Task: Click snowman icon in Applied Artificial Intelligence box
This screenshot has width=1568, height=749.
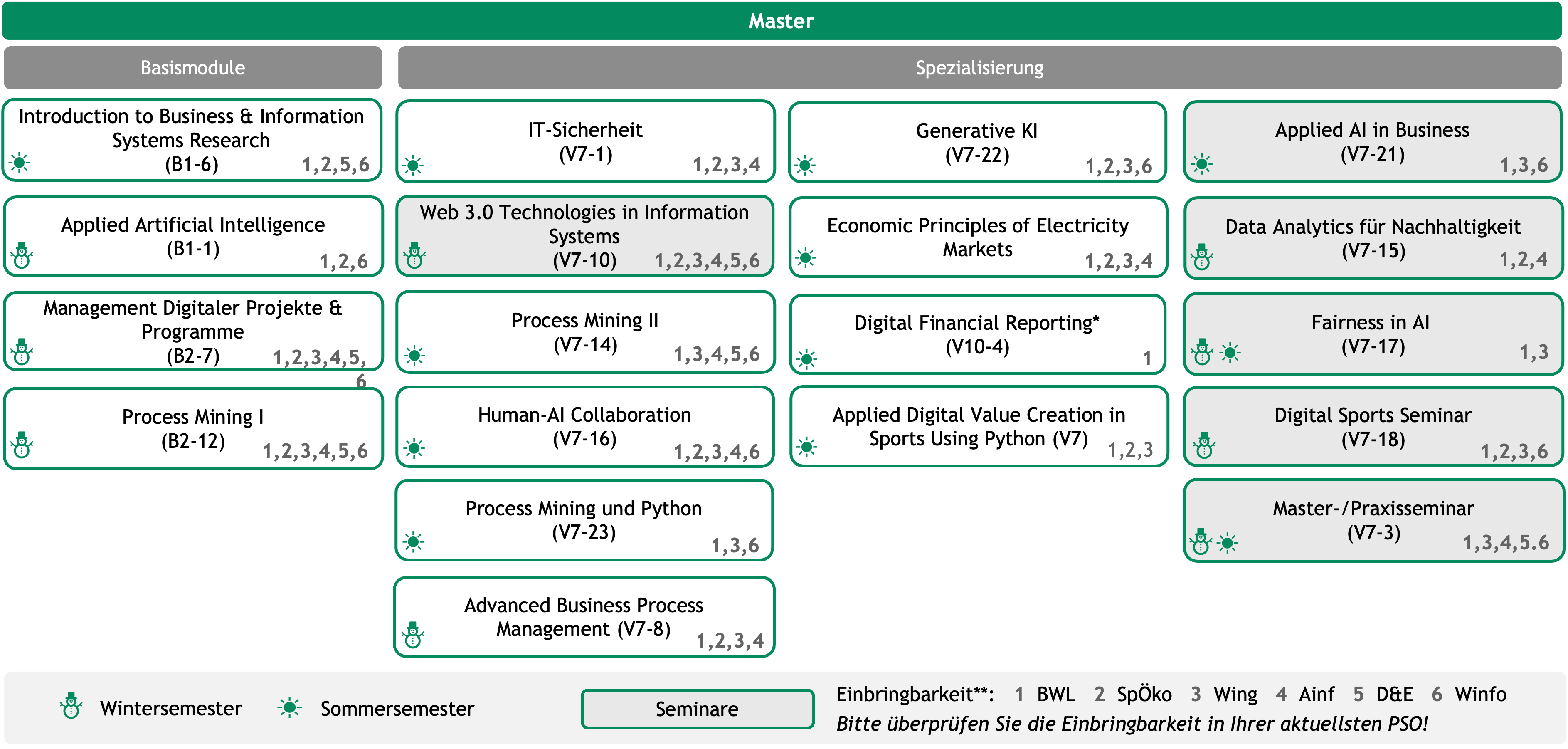Action: pyautogui.click(x=22, y=256)
